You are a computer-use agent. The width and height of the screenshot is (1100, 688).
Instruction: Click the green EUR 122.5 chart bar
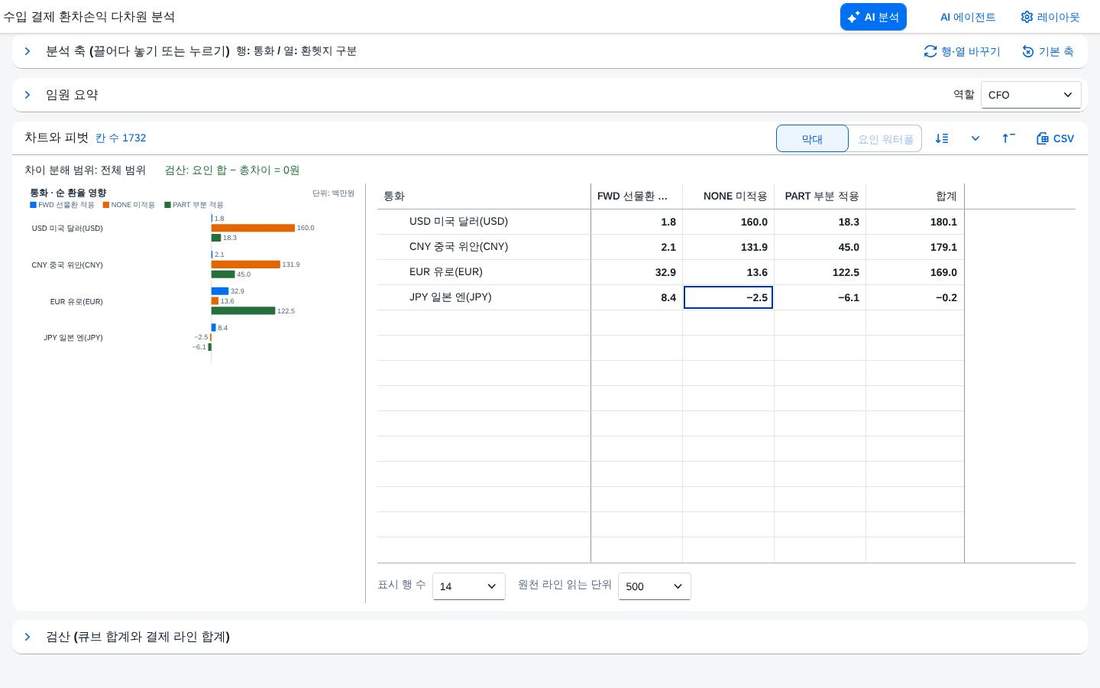coord(243,311)
